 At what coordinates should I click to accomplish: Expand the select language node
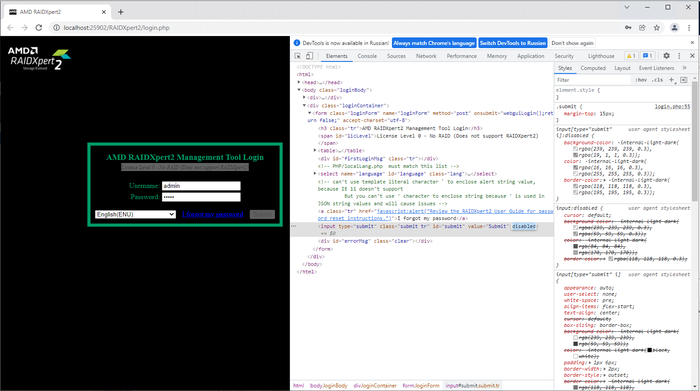point(315,174)
